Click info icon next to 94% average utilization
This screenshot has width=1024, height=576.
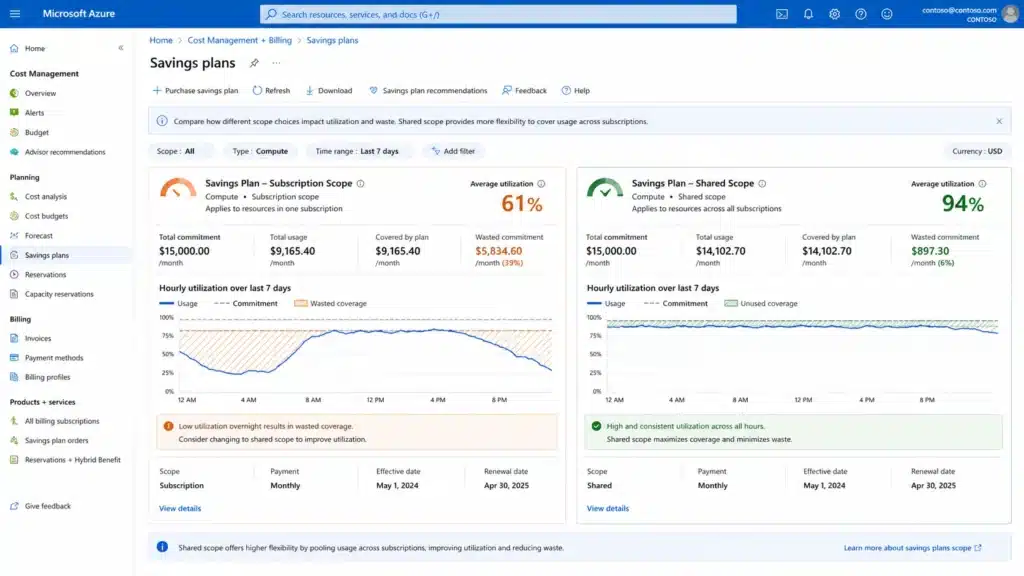[982, 184]
